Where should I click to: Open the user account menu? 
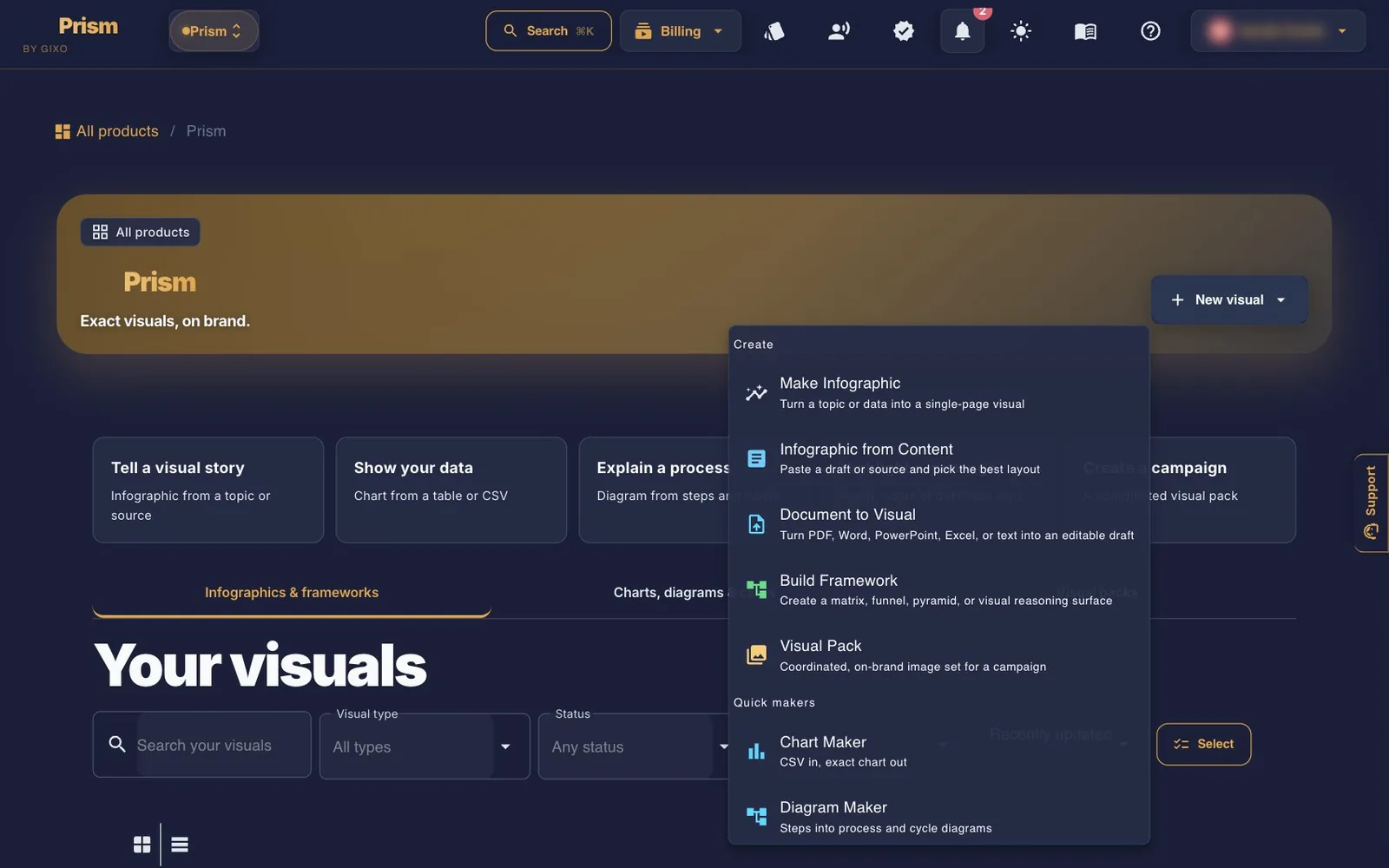1278,31
